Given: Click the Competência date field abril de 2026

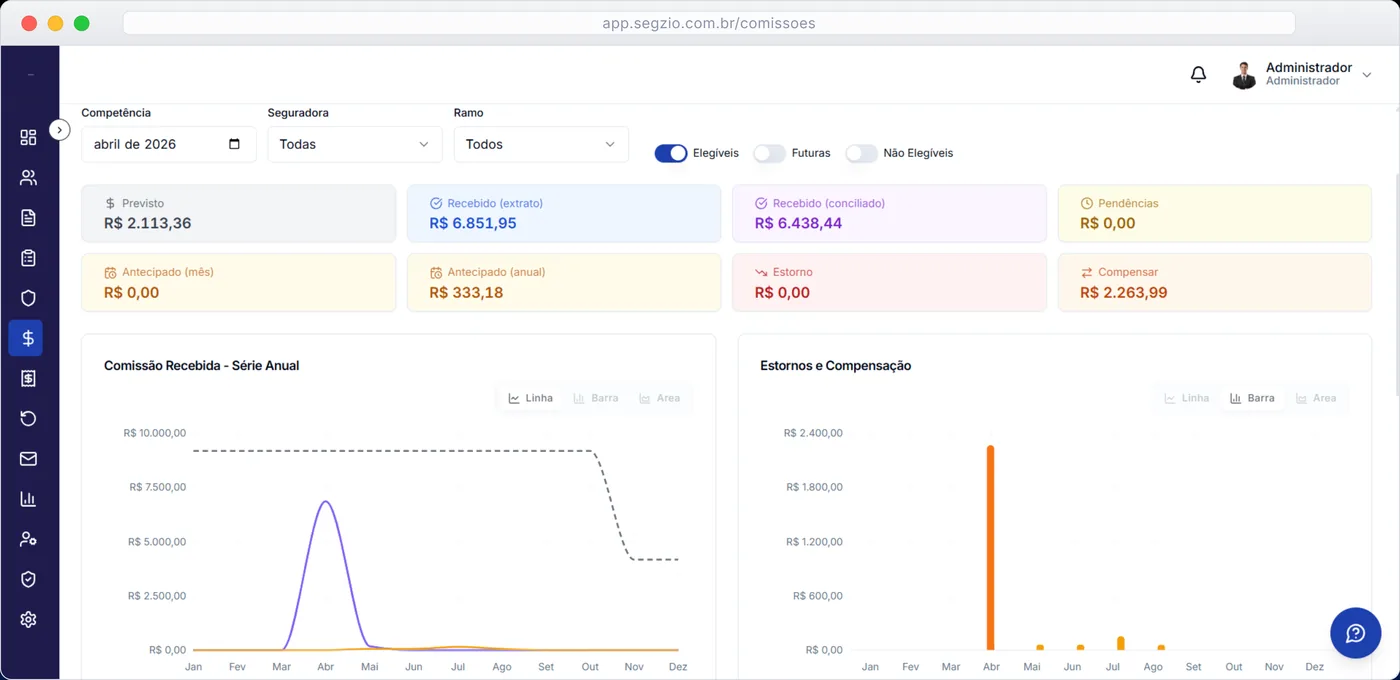Looking at the screenshot, I should click(169, 144).
